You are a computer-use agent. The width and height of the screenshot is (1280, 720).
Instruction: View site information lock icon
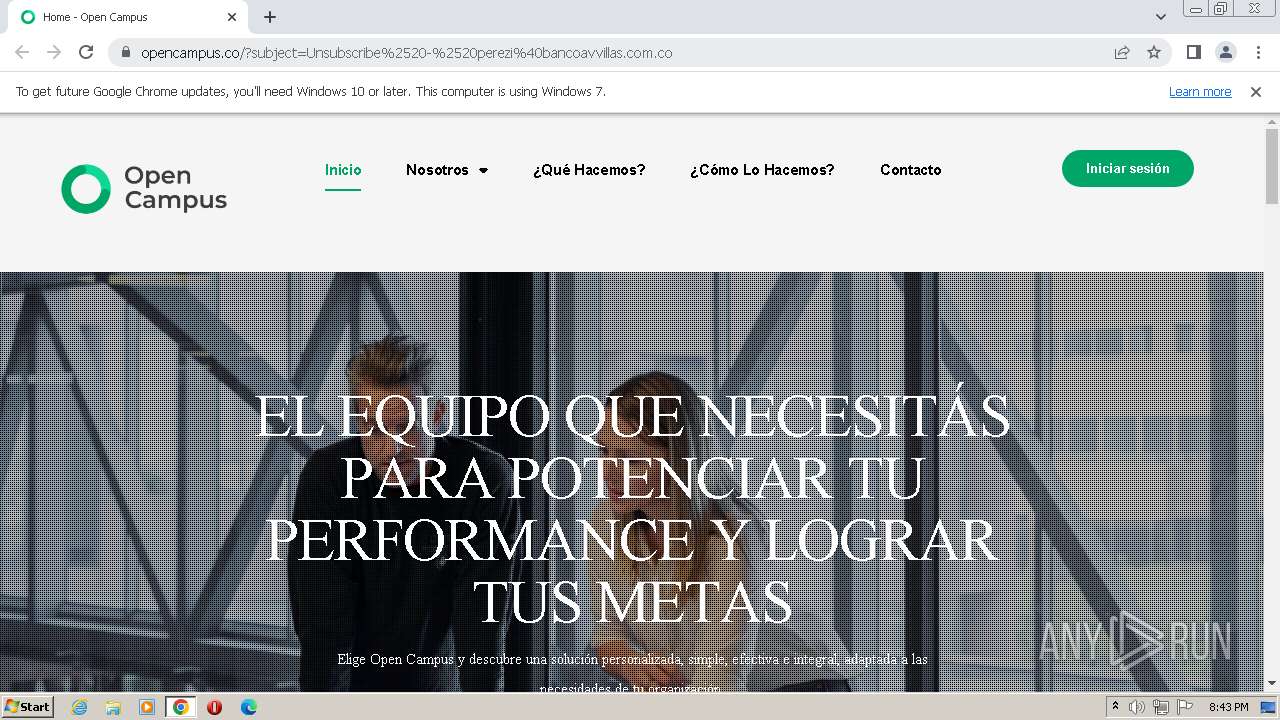125,52
